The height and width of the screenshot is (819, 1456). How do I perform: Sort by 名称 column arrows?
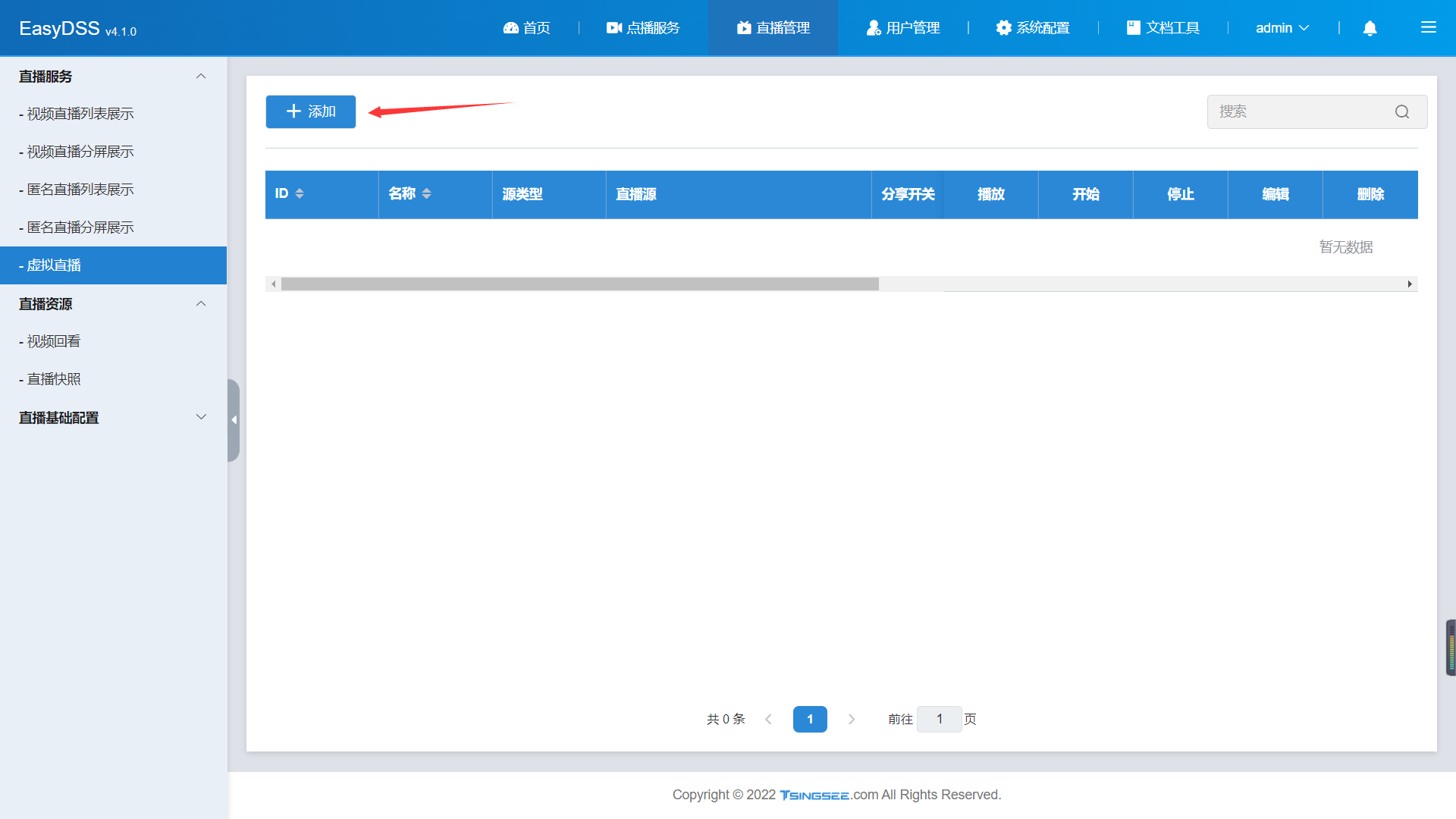tap(426, 194)
